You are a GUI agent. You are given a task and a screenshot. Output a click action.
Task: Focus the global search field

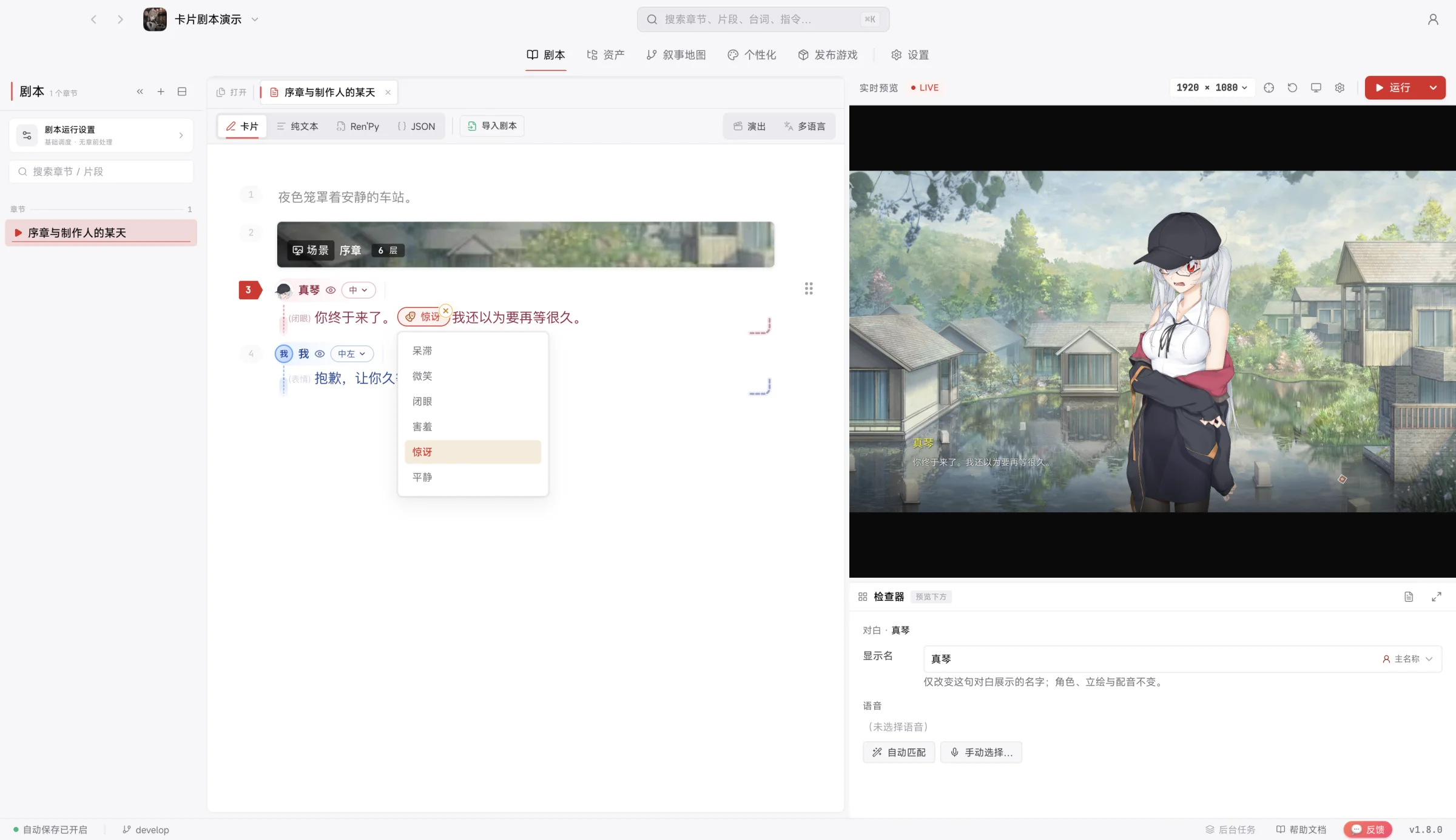[x=763, y=19]
